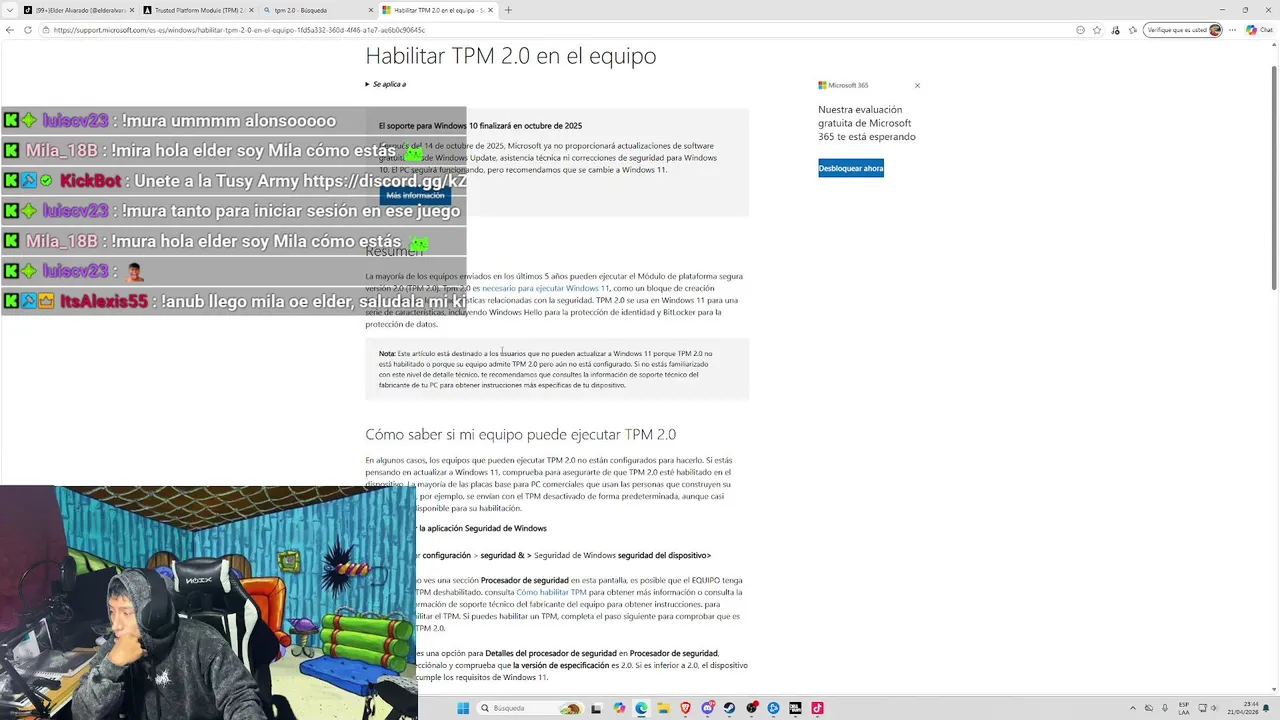Click the Verifique que es usted profile button
The width and height of the screenshot is (1280, 720).
pos(1184,30)
